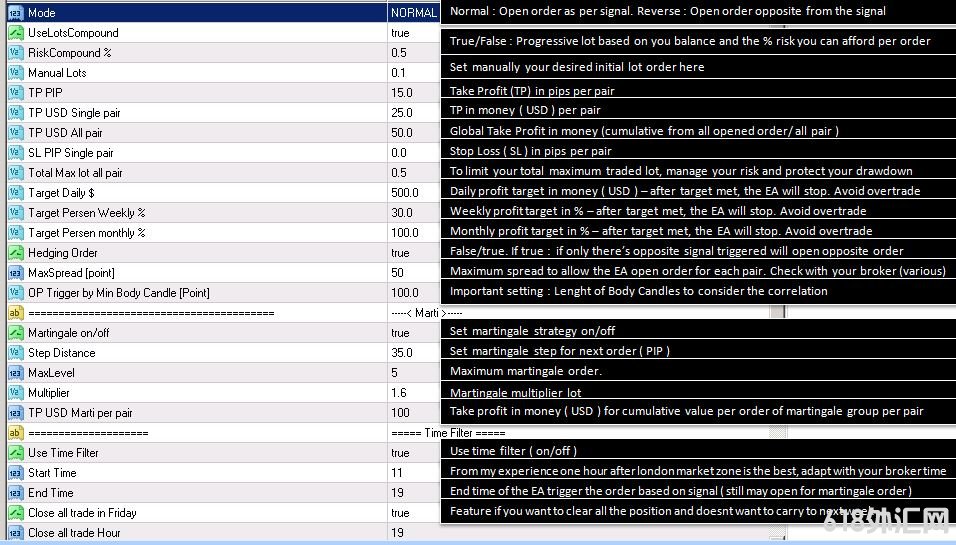Viewport: 956px width, 545px height.
Task: Click the SL PIP Single pair icon
Action: [15, 153]
